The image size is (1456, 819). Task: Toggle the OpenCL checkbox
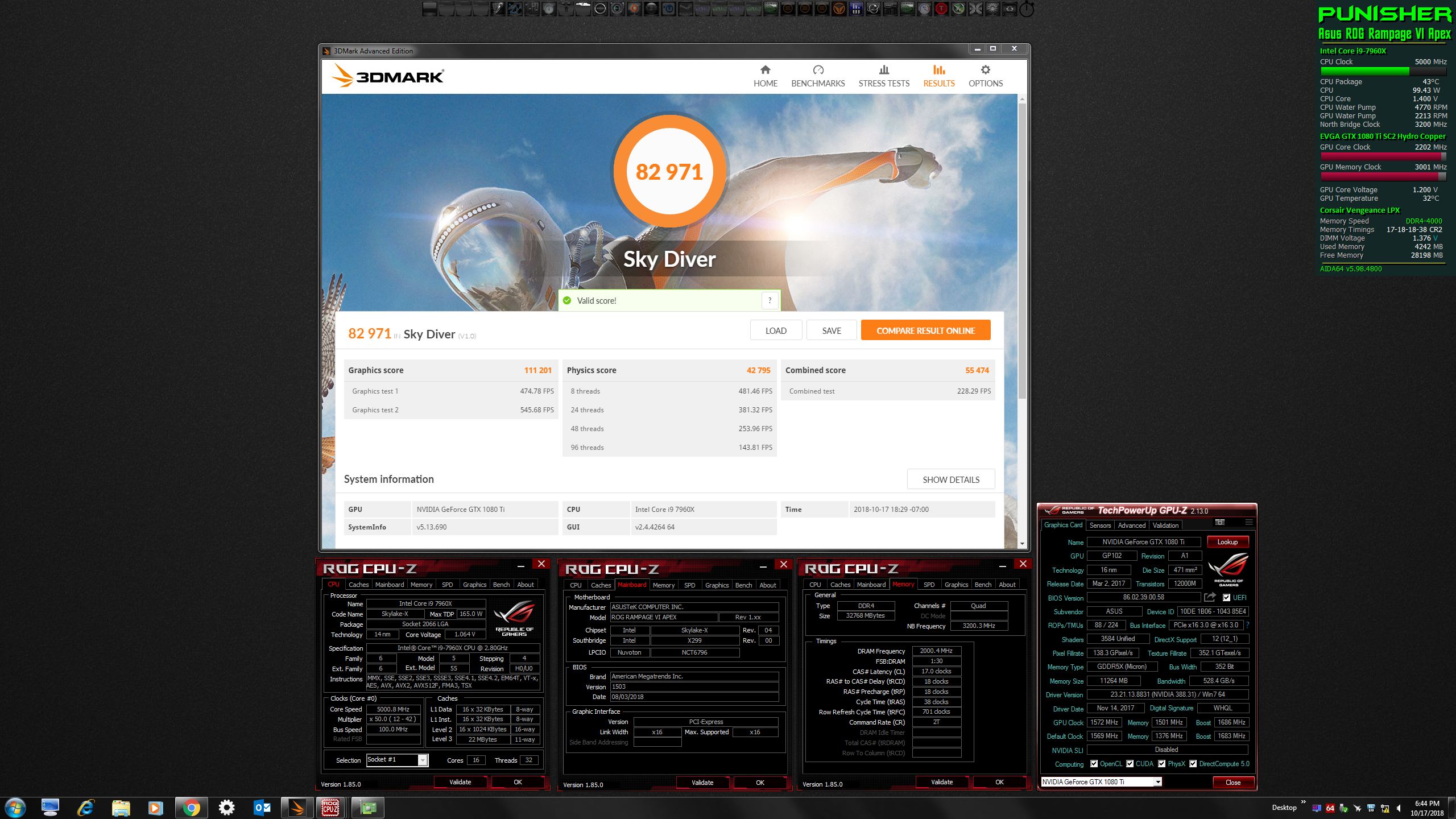click(x=1094, y=764)
